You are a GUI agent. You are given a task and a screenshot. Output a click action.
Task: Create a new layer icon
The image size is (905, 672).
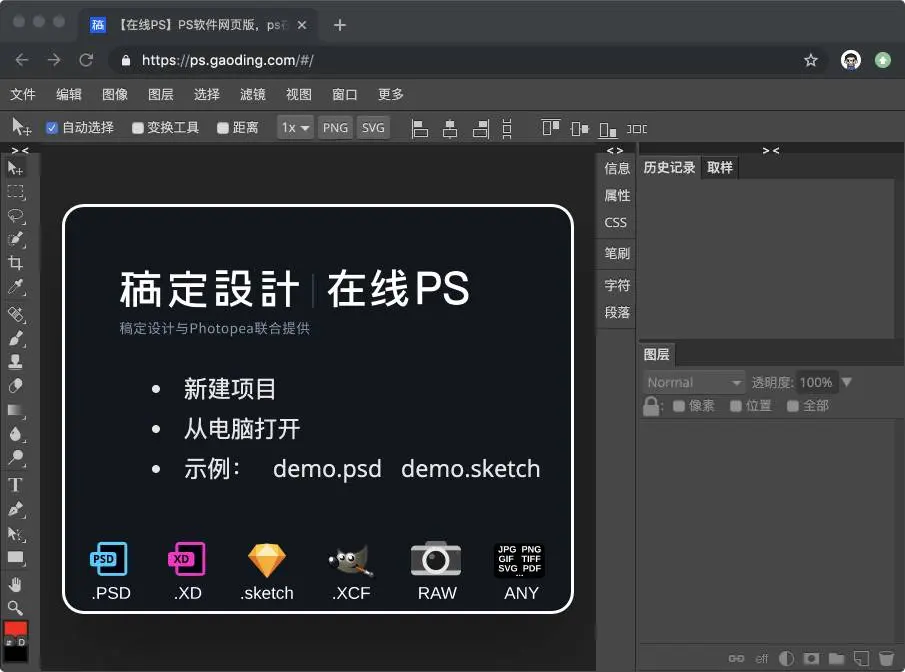(x=861, y=658)
